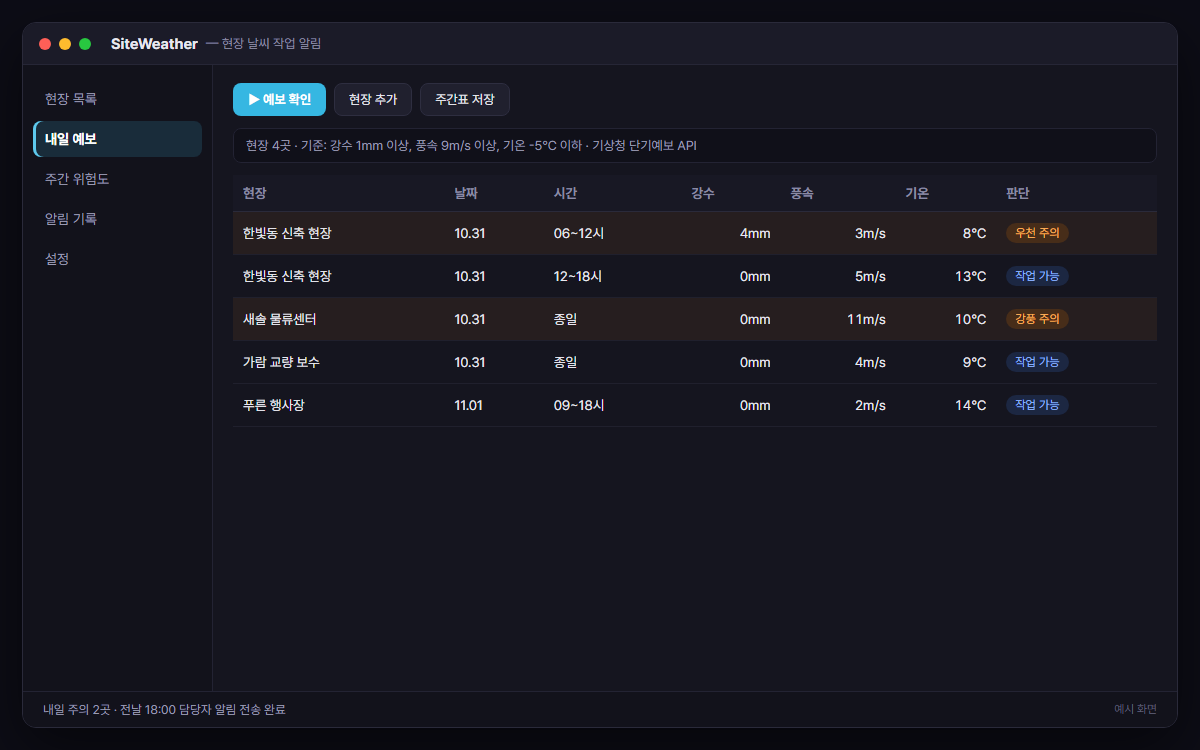Click the 현장 column header
Screen dimensions: 1200x750
point(255,193)
